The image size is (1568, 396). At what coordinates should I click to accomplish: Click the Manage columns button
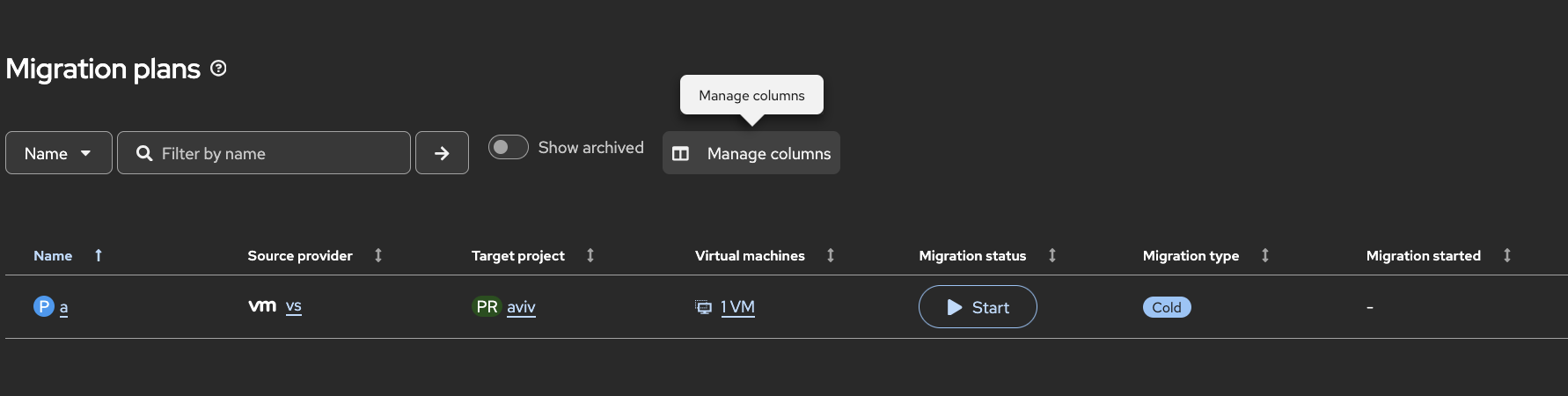751,153
